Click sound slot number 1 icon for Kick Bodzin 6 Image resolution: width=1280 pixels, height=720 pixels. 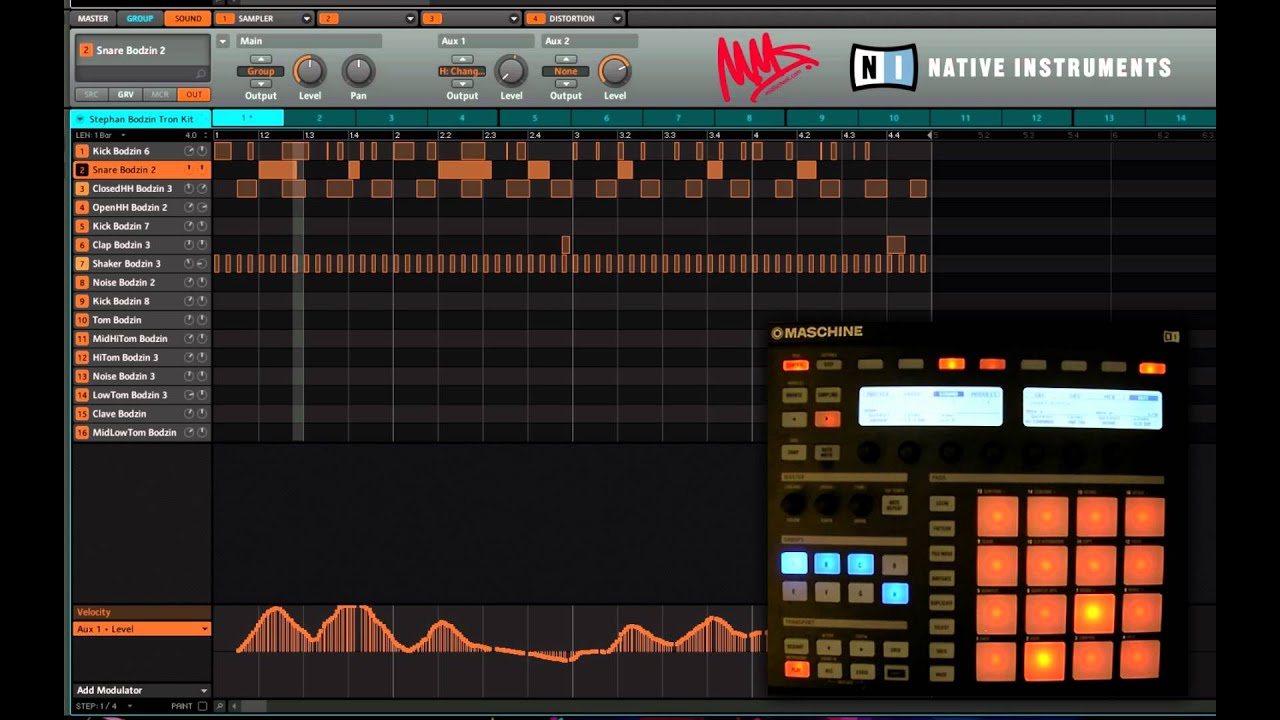pyautogui.click(x=82, y=151)
